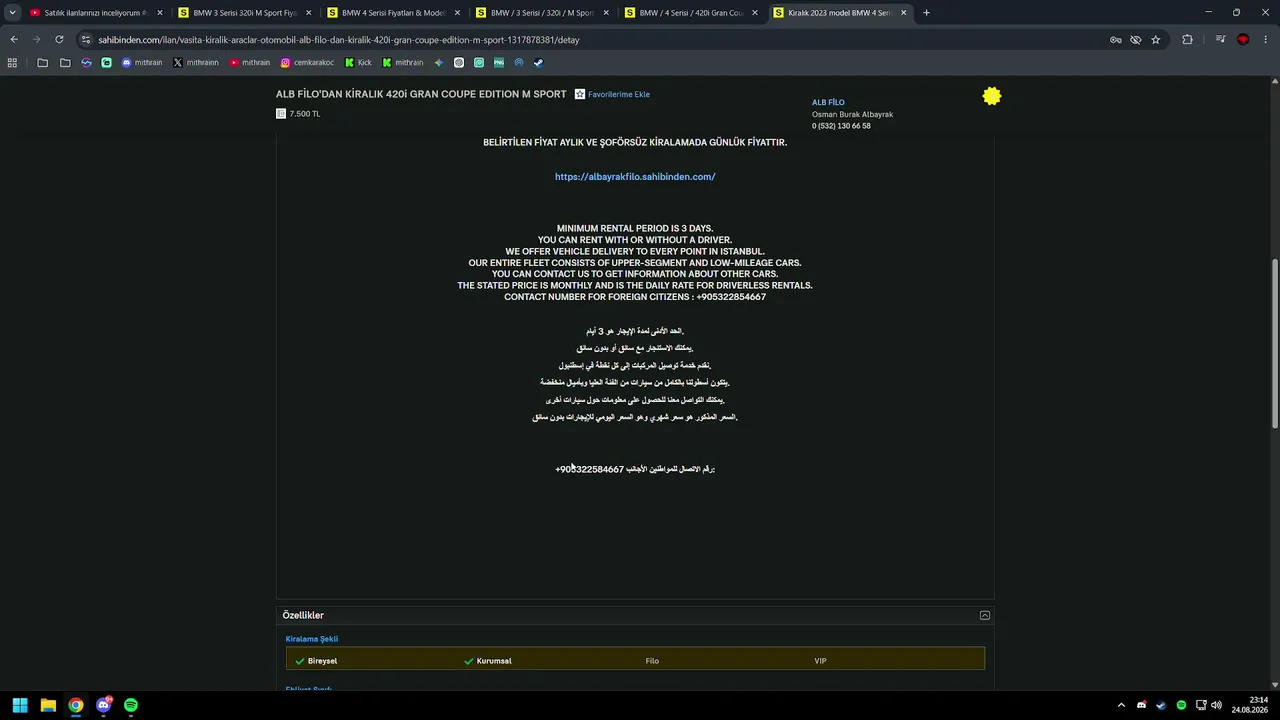Open the Steam bookmark icon

point(538,62)
